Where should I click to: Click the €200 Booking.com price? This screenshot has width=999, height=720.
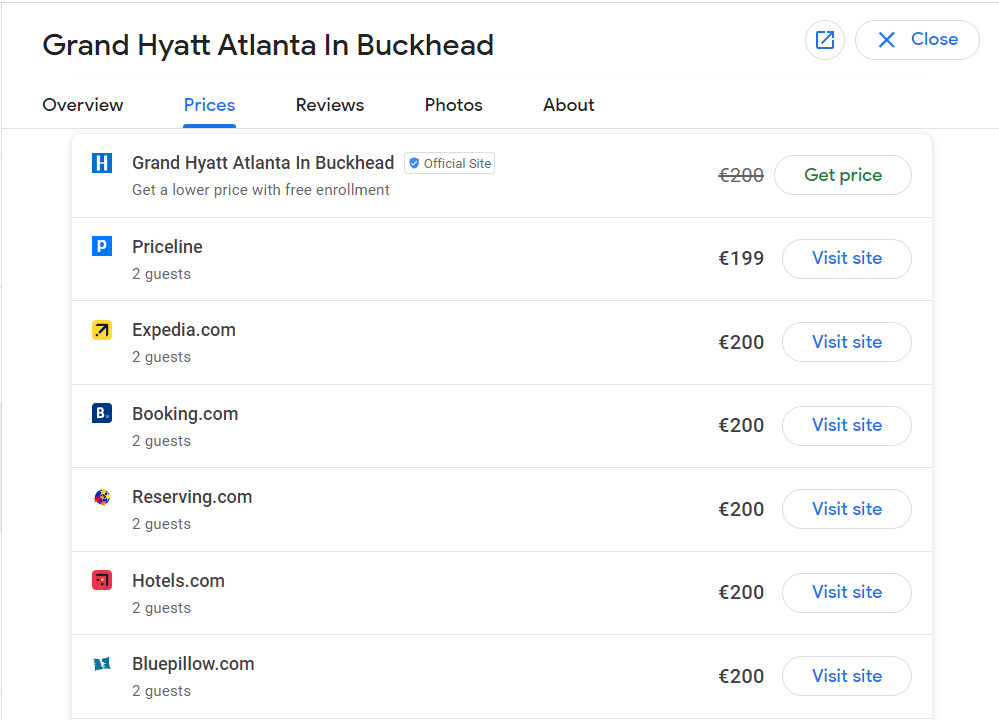coord(741,426)
